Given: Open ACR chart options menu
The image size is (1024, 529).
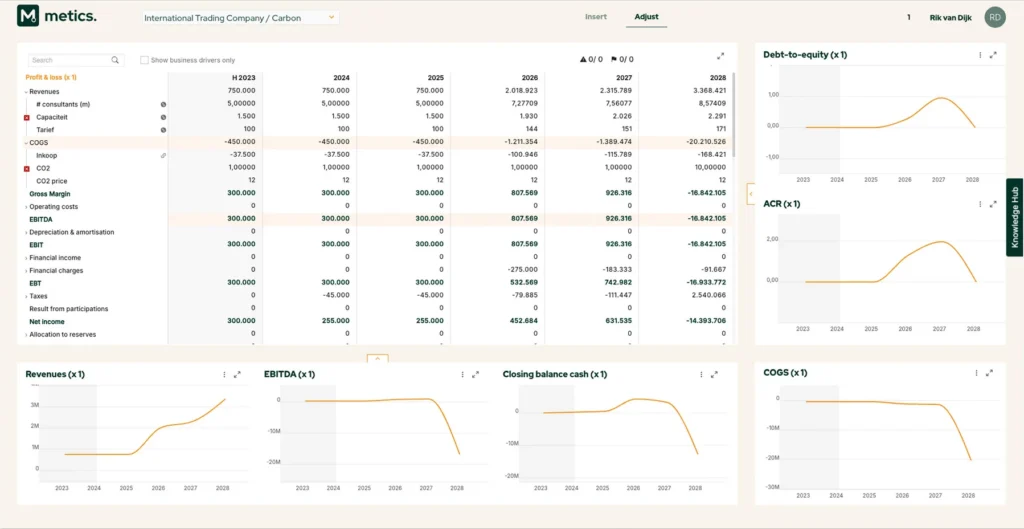Looking at the screenshot, I should tap(980, 204).
